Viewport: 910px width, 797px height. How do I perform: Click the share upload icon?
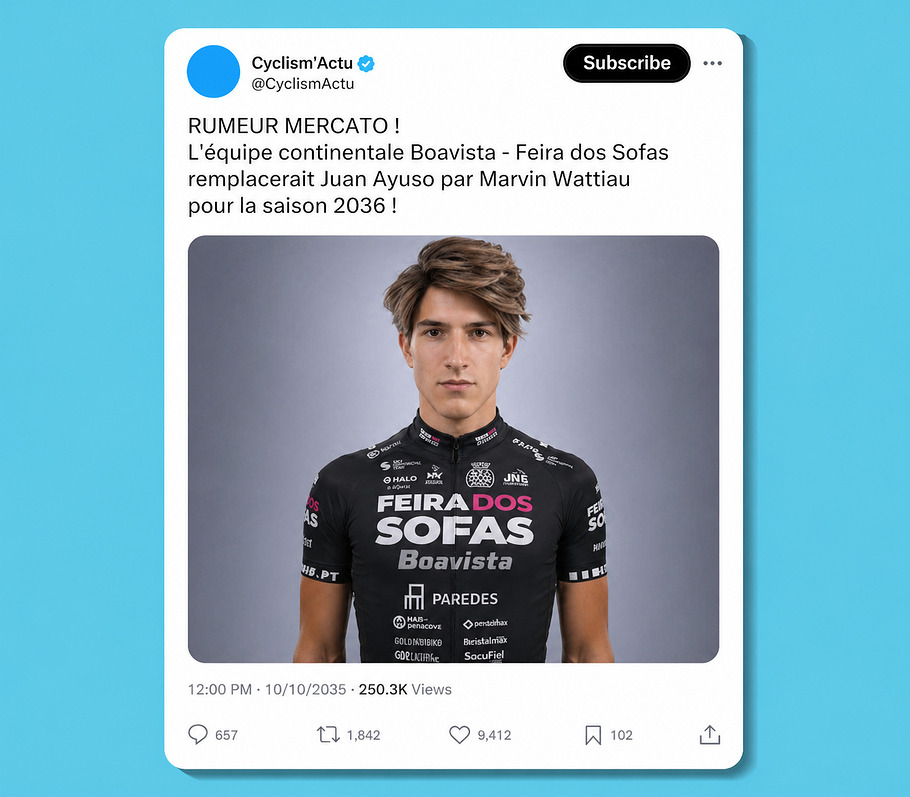[x=710, y=734]
